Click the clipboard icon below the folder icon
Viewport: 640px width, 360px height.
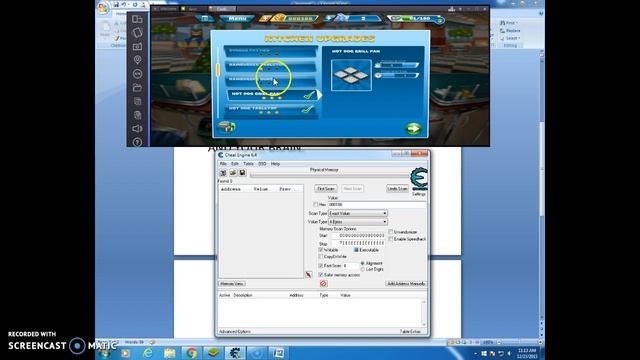(138, 101)
